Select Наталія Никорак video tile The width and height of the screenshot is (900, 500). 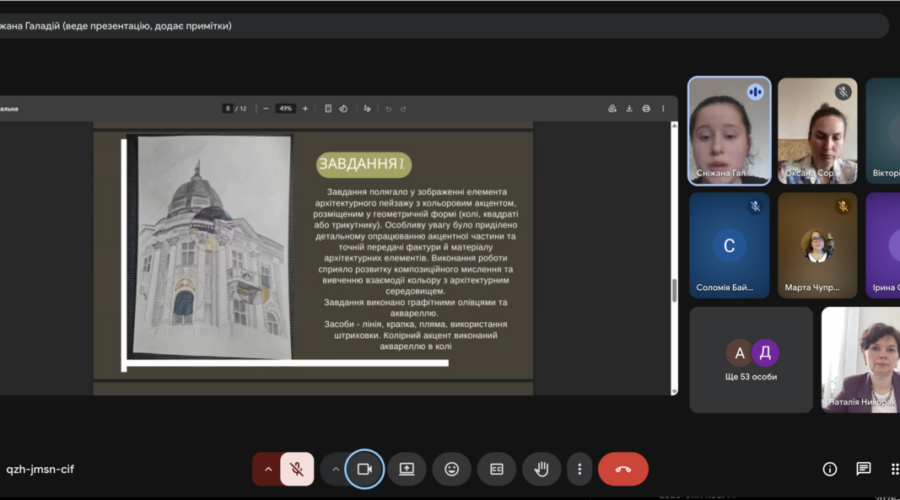[860, 360]
